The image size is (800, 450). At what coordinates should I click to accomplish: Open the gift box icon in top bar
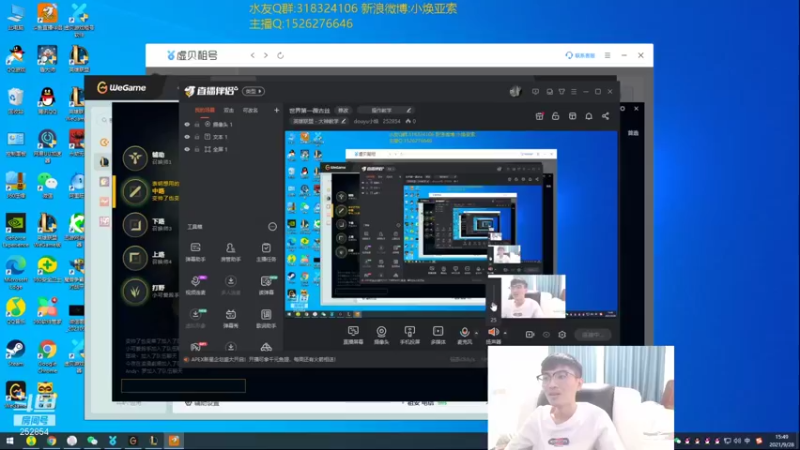pyautogui.click(x=539, y=116)
